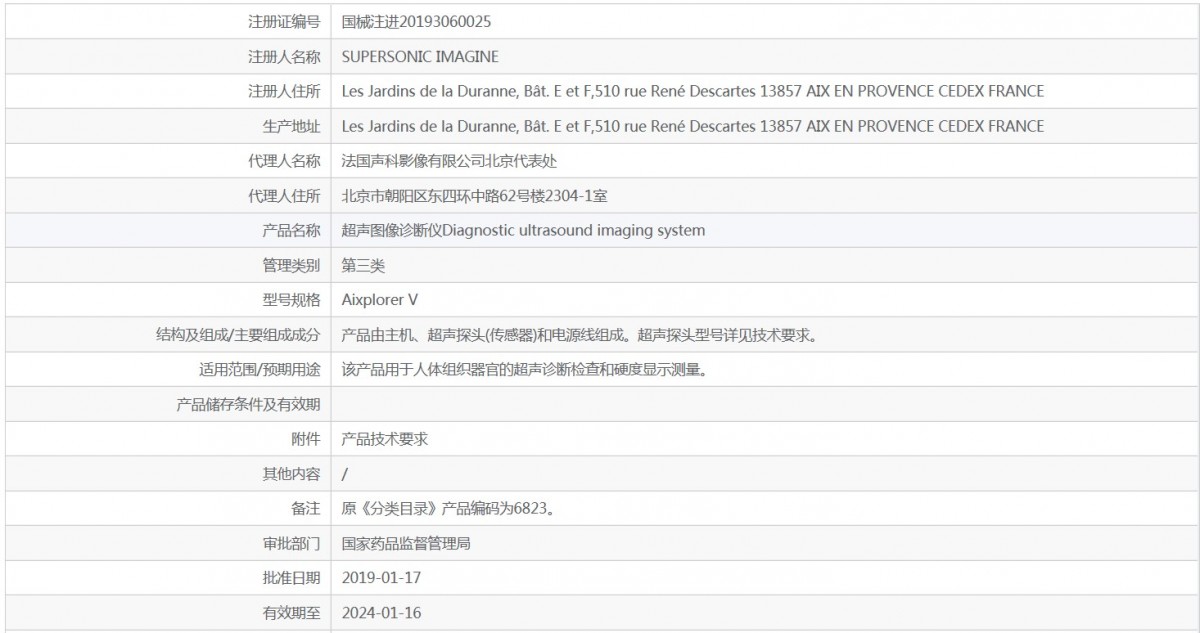Select the 第三类 value
Screen dimensions: 1200x633
[x=363, y=265]
